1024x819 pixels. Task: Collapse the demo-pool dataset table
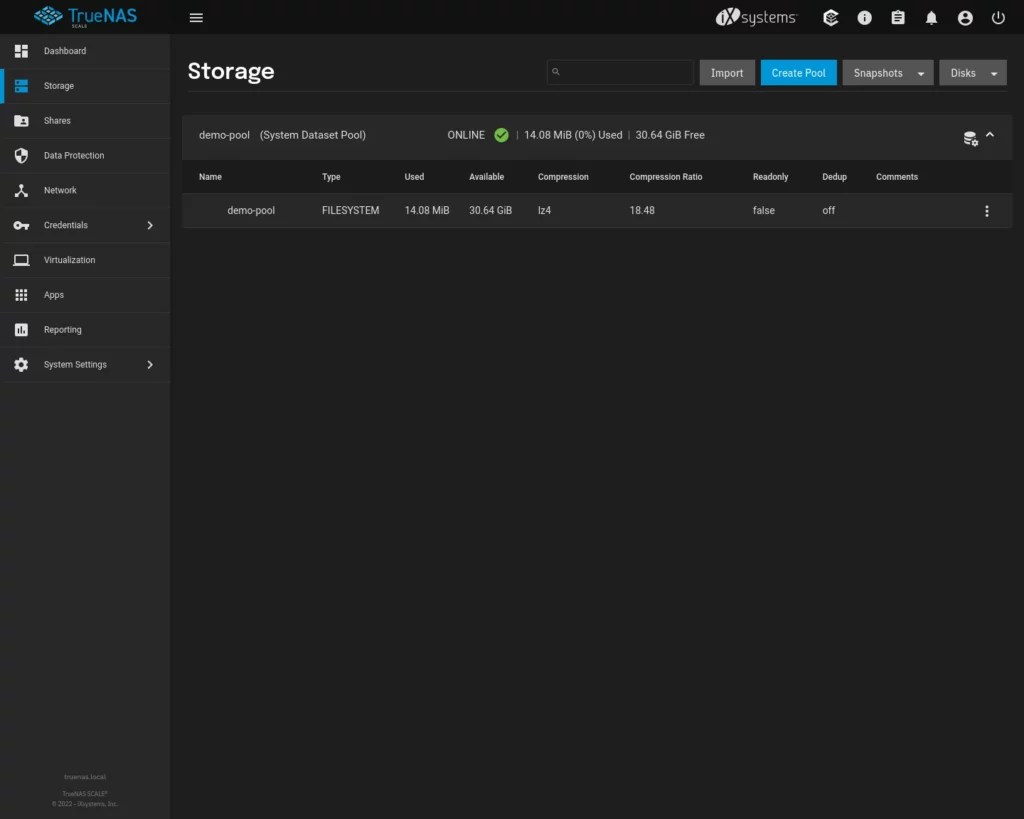click(990, 134)
